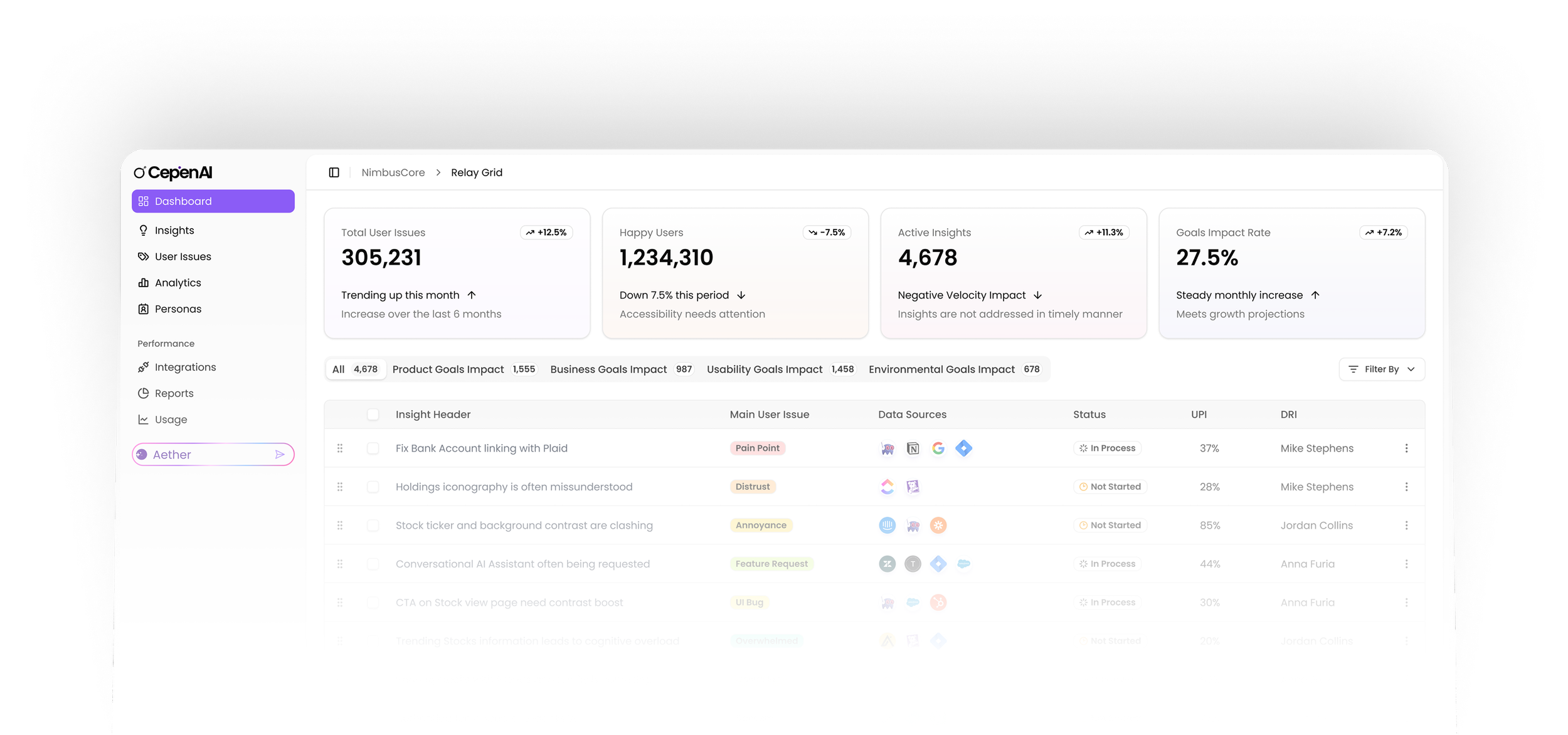Image resolution: width=1568 pixels, height=735 pixels.
Task: Open row menu for Fix Bank Account
Action: click(x=1406, y=448)
